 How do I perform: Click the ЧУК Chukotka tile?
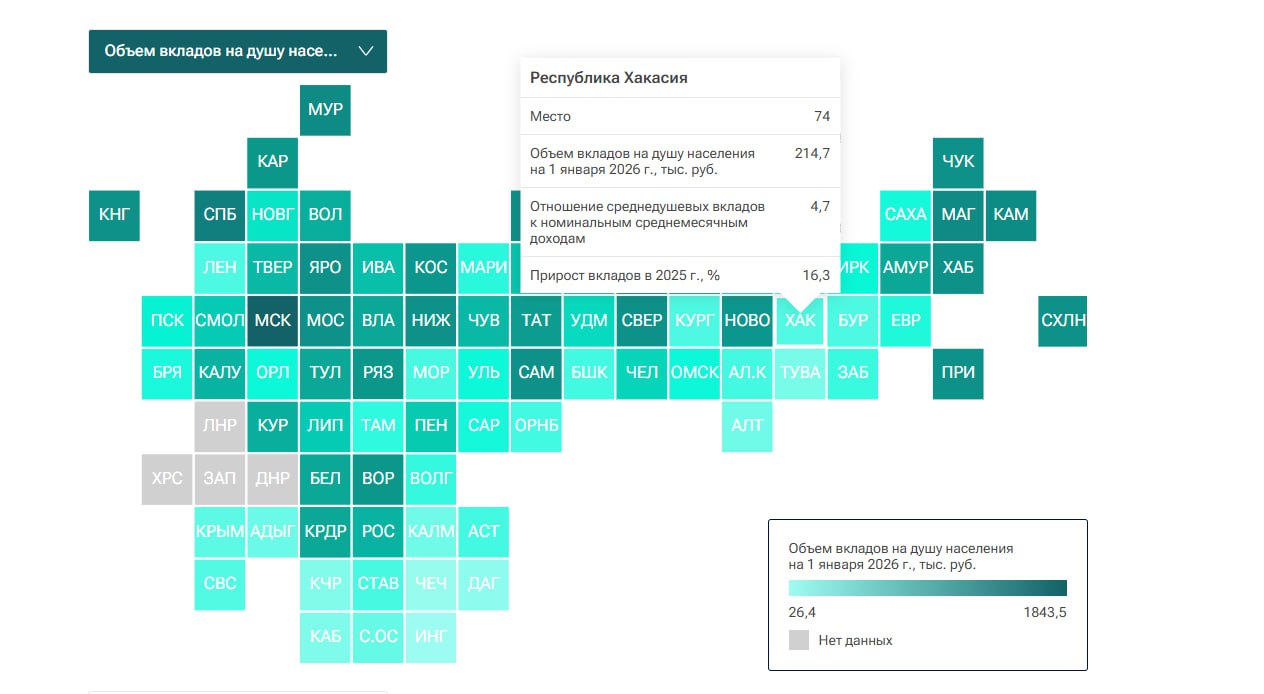pos(958,162)
